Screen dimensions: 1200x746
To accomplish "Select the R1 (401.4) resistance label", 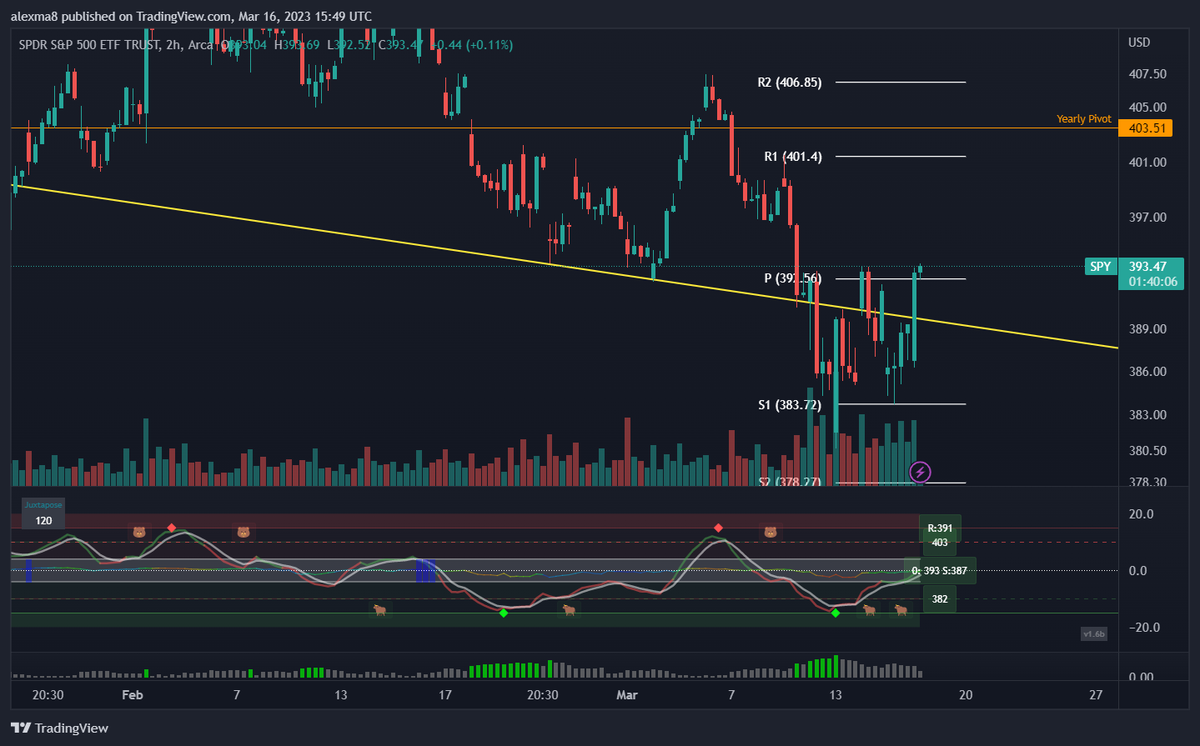I will click(x=793, y=157).
